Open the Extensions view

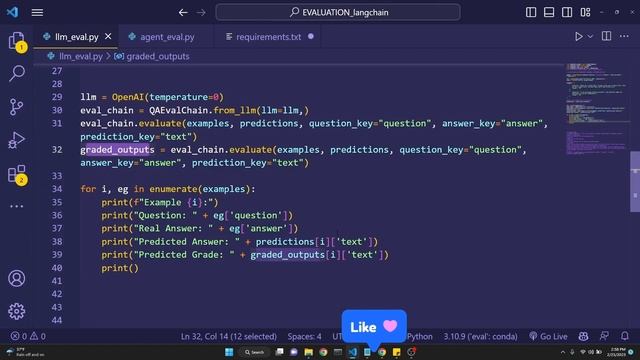click(17, 174)
